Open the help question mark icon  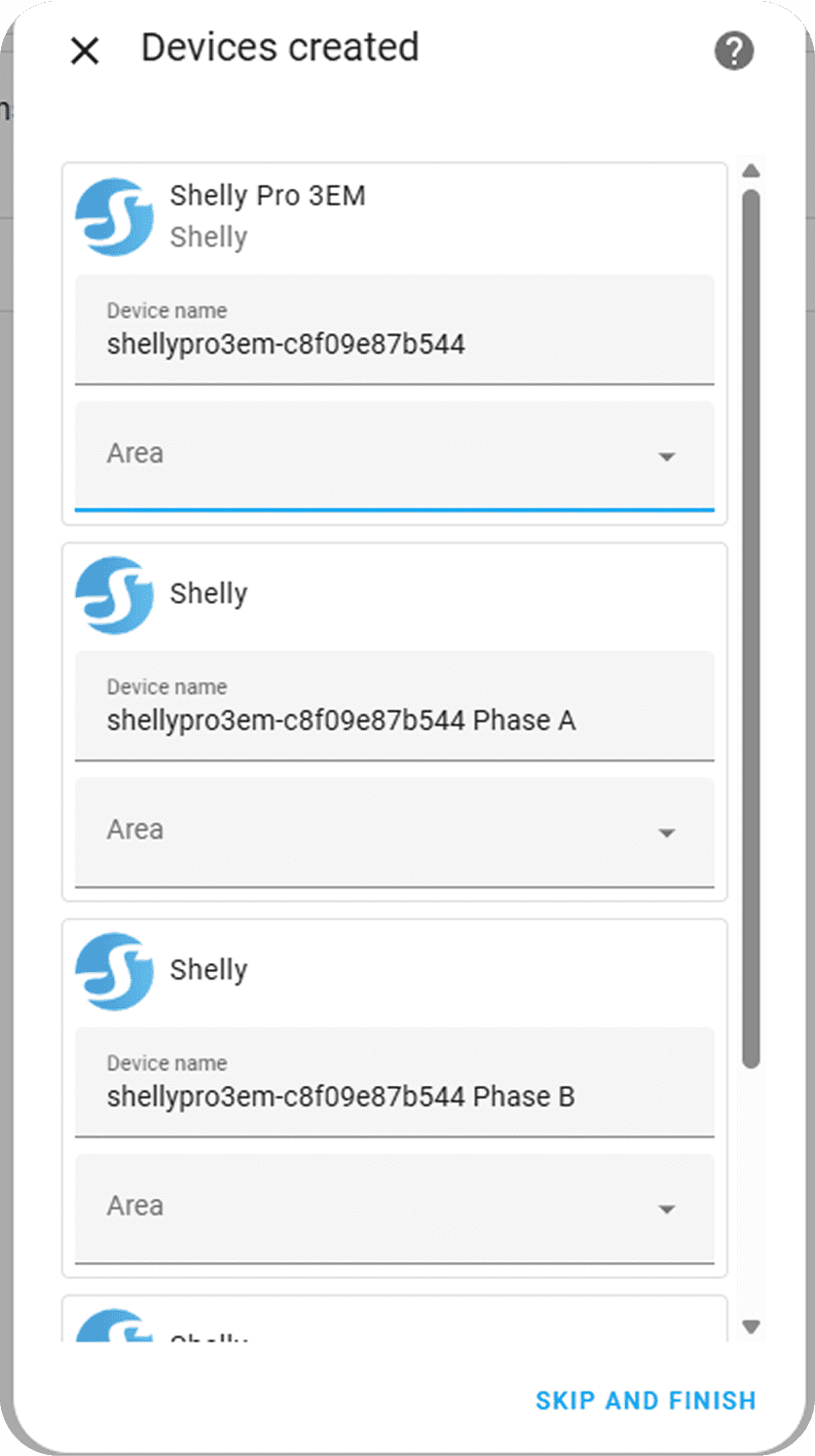click(x=734, y=51)
